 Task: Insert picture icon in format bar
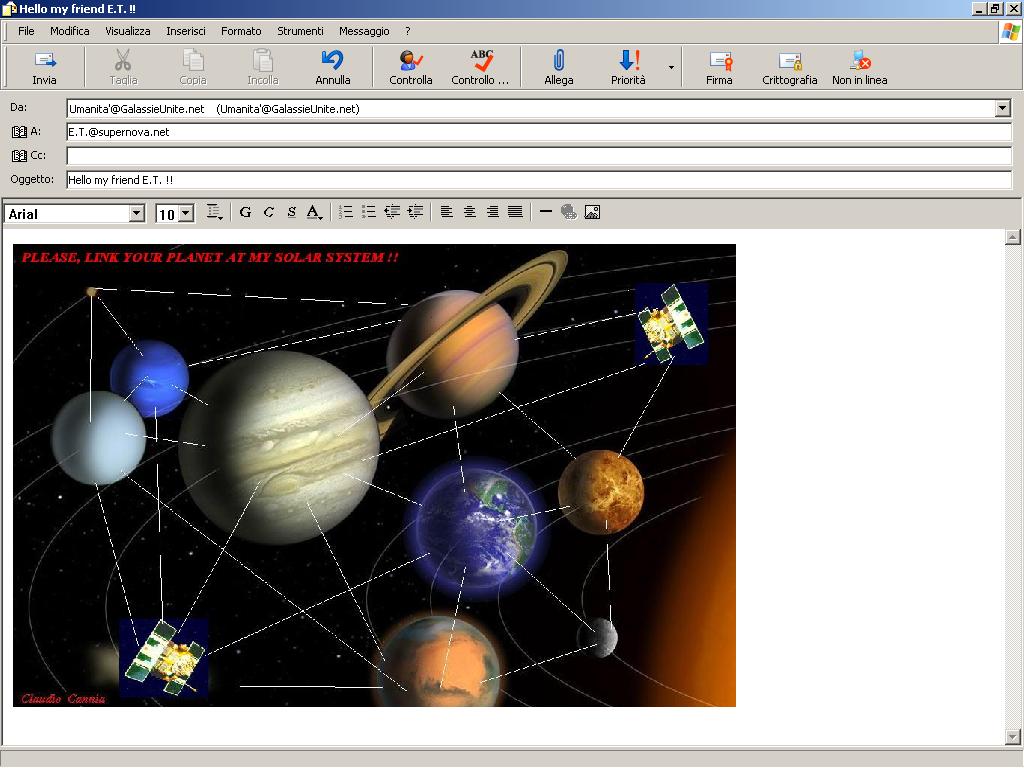click(592, 212)
